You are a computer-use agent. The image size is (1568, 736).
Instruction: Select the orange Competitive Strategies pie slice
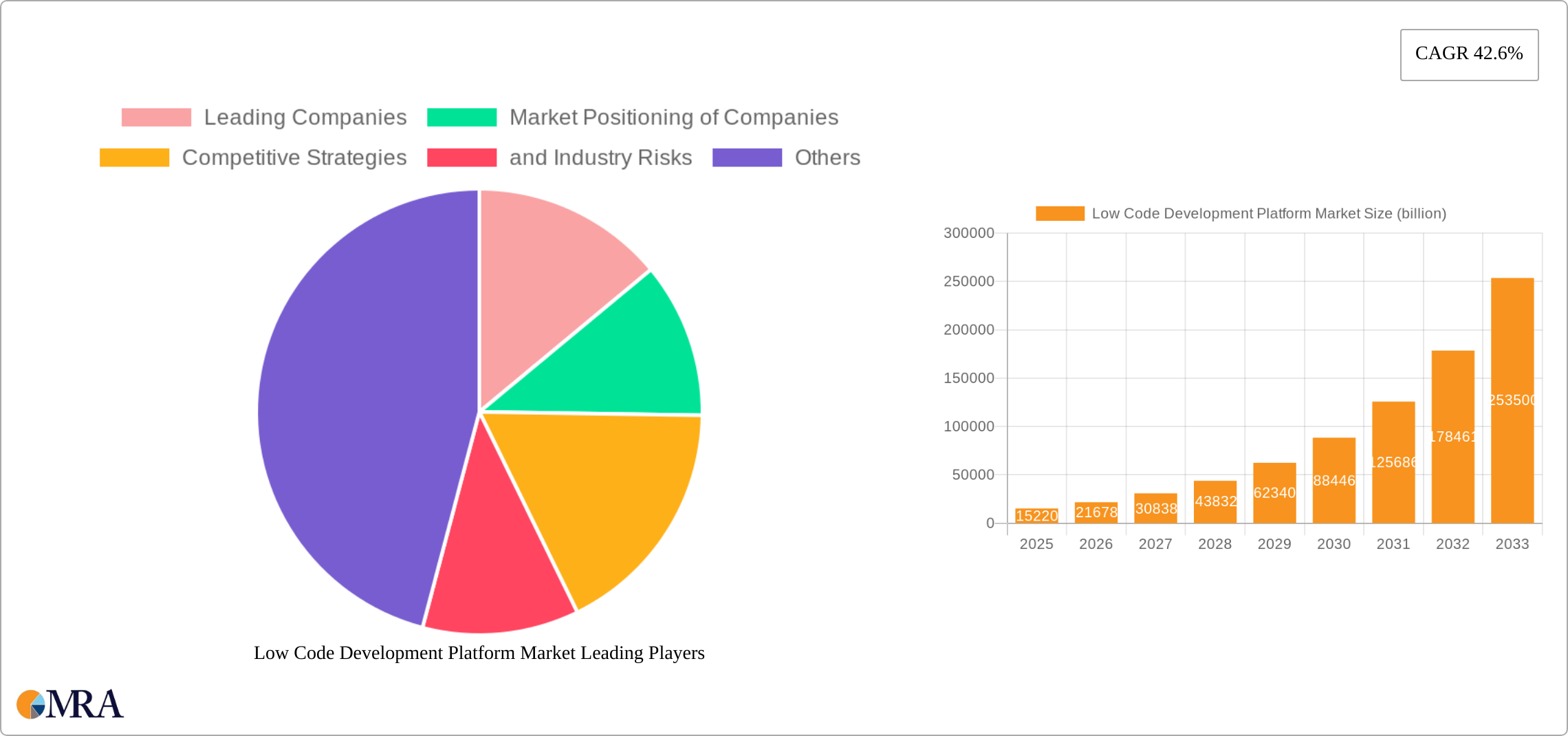(605, 488)
